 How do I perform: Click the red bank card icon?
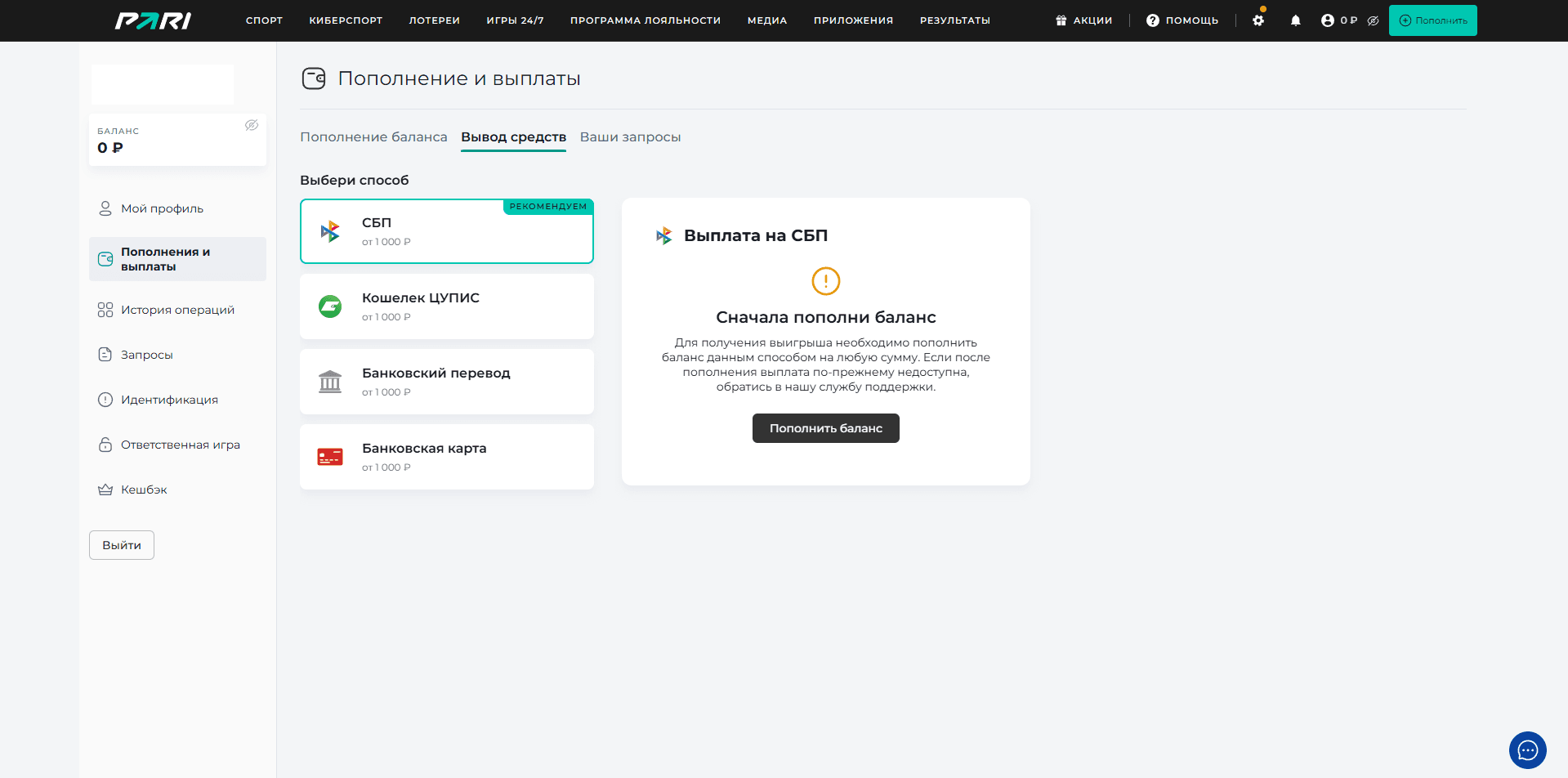pos(330,457)
